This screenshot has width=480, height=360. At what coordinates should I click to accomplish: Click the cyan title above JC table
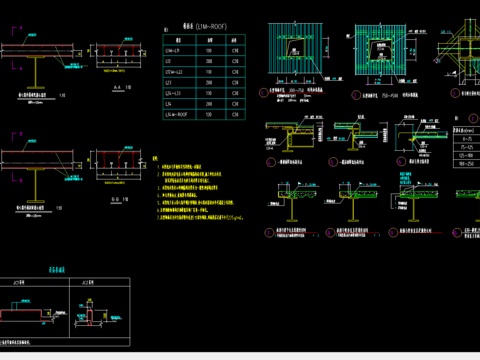click(x=57, y=270)
